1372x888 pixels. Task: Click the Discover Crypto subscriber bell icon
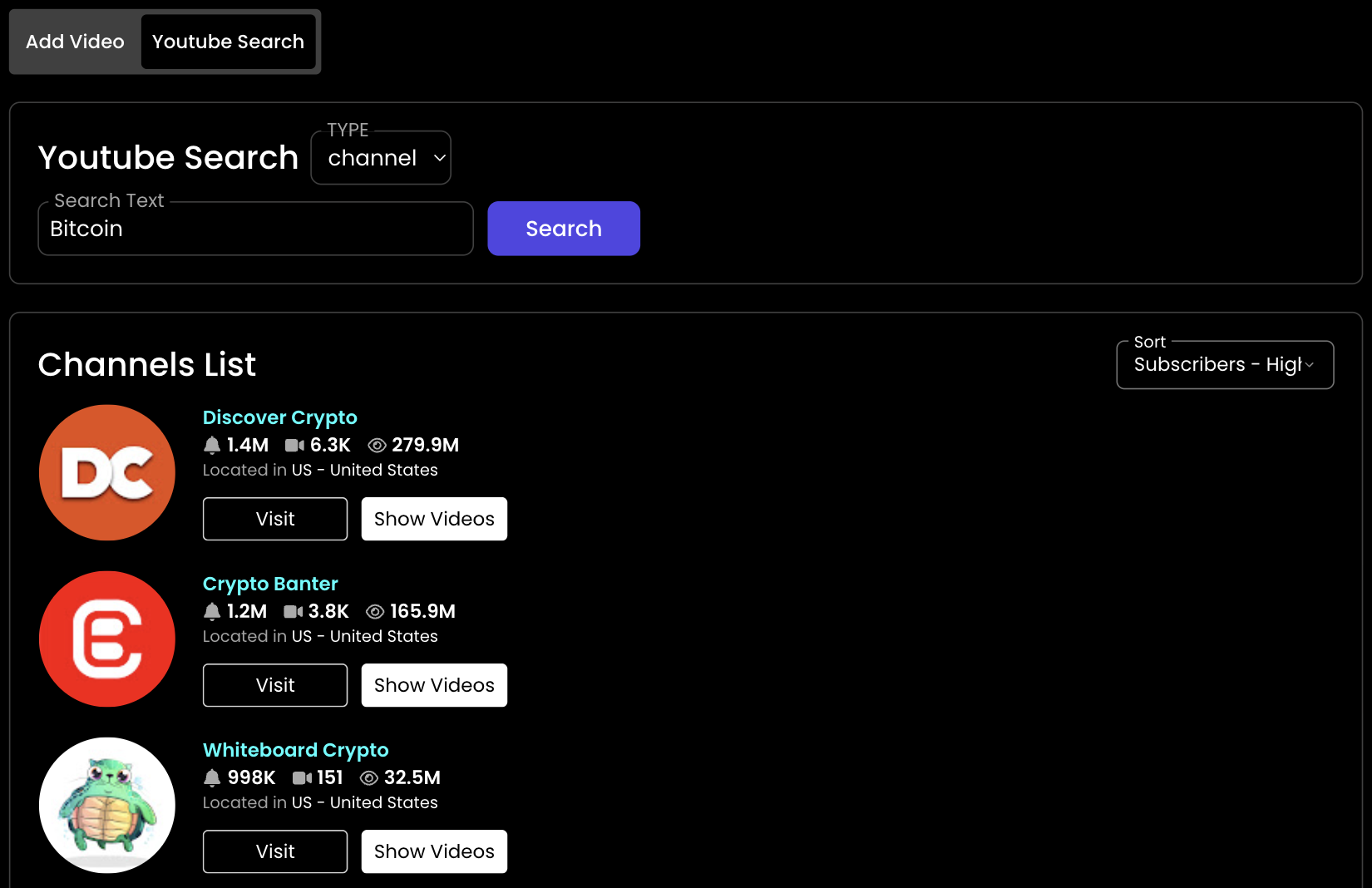coord(212,446)
